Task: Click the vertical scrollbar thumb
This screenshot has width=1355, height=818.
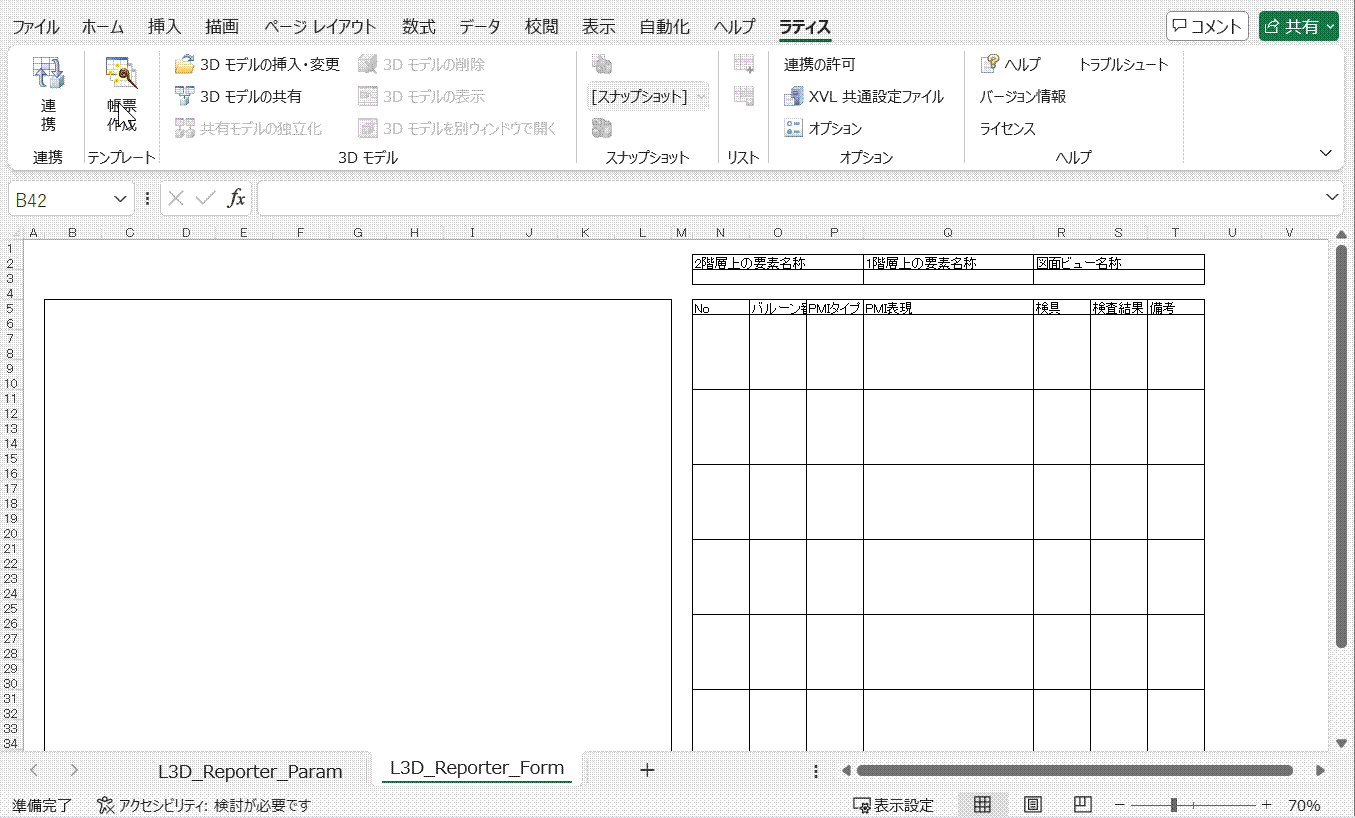Action: coord(1341,445)
